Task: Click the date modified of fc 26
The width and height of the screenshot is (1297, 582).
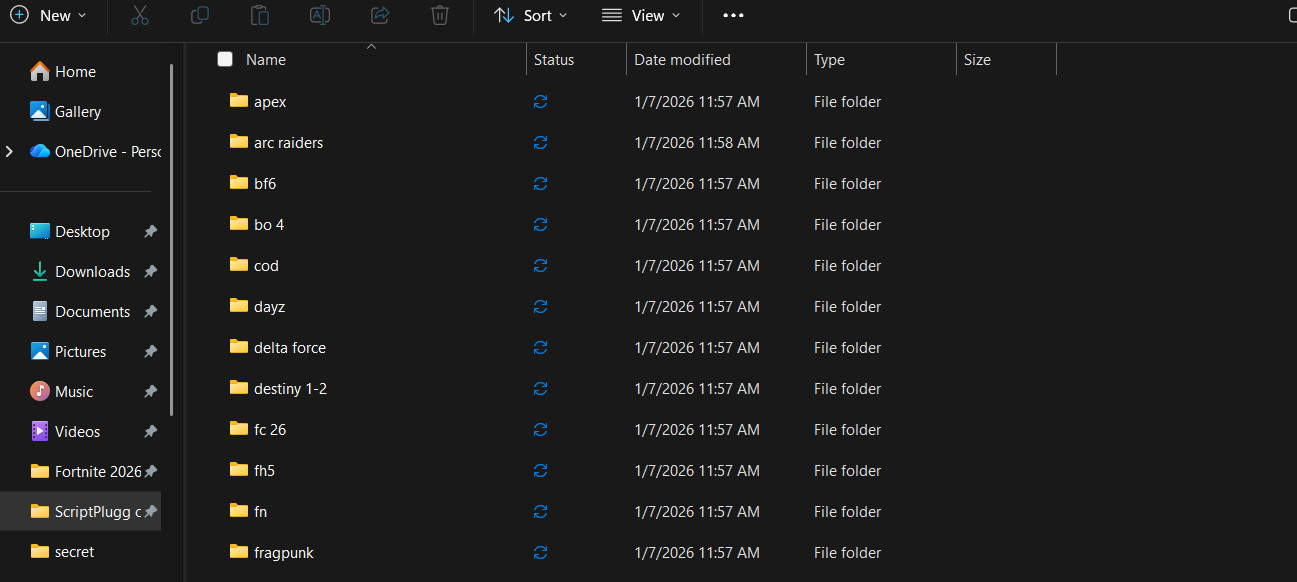Action: 697,430
